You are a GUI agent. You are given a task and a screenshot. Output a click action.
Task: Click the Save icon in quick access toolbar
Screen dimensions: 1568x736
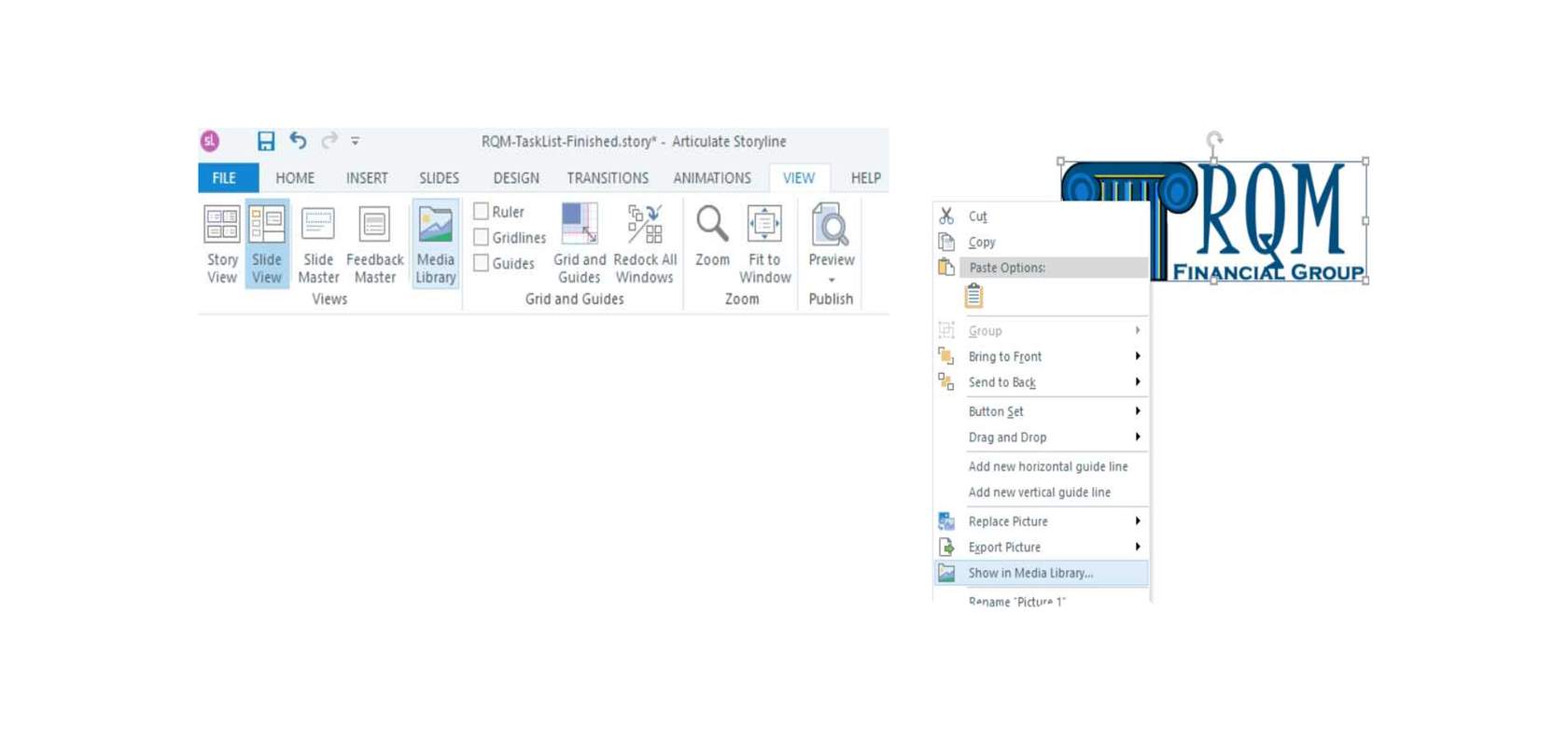[x=266, y=141]
